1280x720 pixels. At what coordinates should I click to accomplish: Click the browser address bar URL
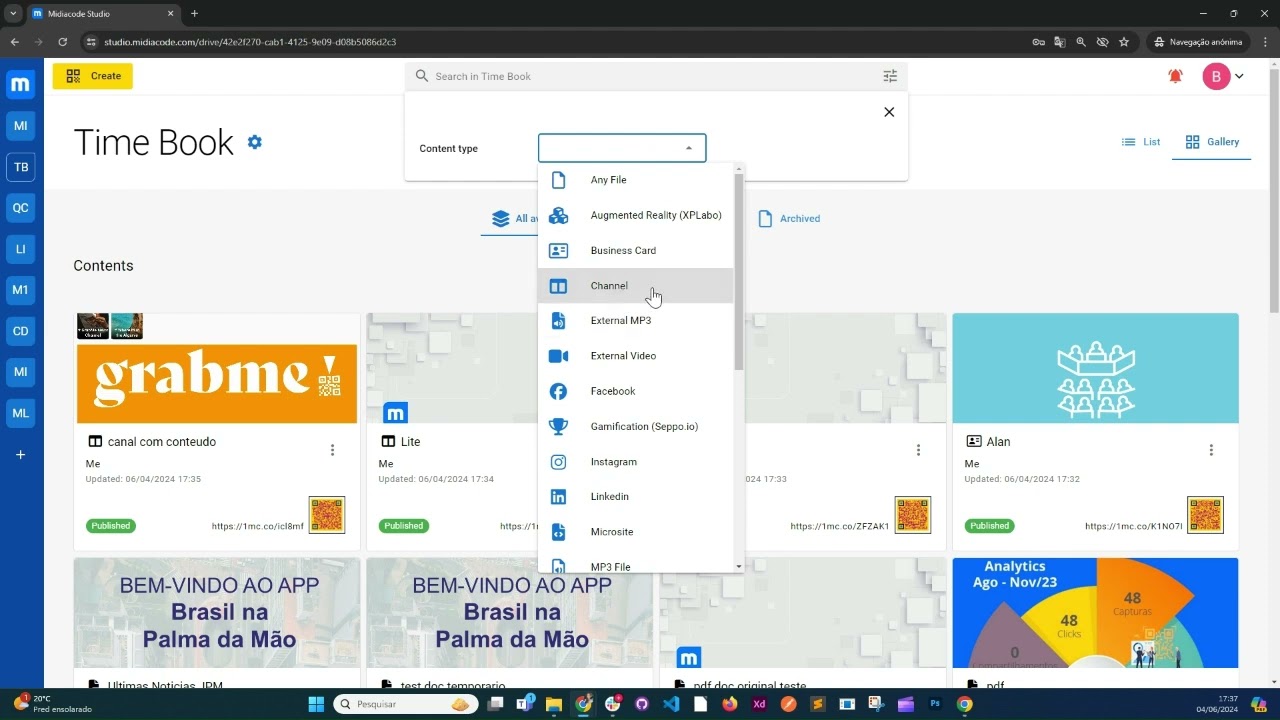click(x=250, y=42)
